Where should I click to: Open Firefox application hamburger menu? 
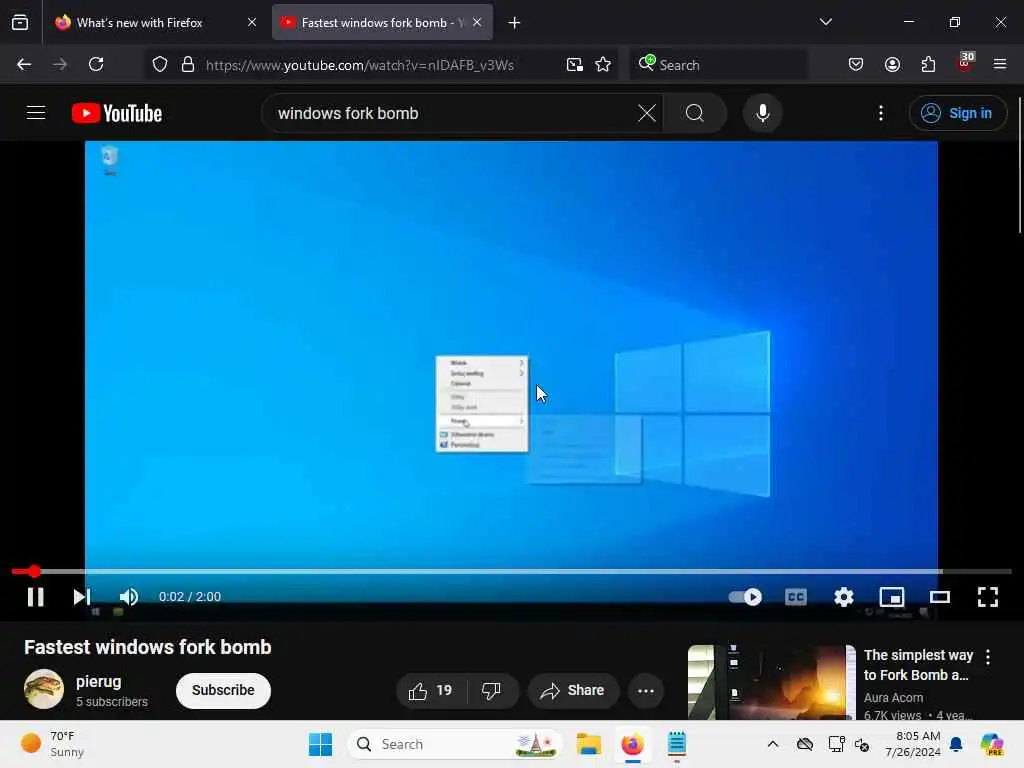coord(1000,65)
